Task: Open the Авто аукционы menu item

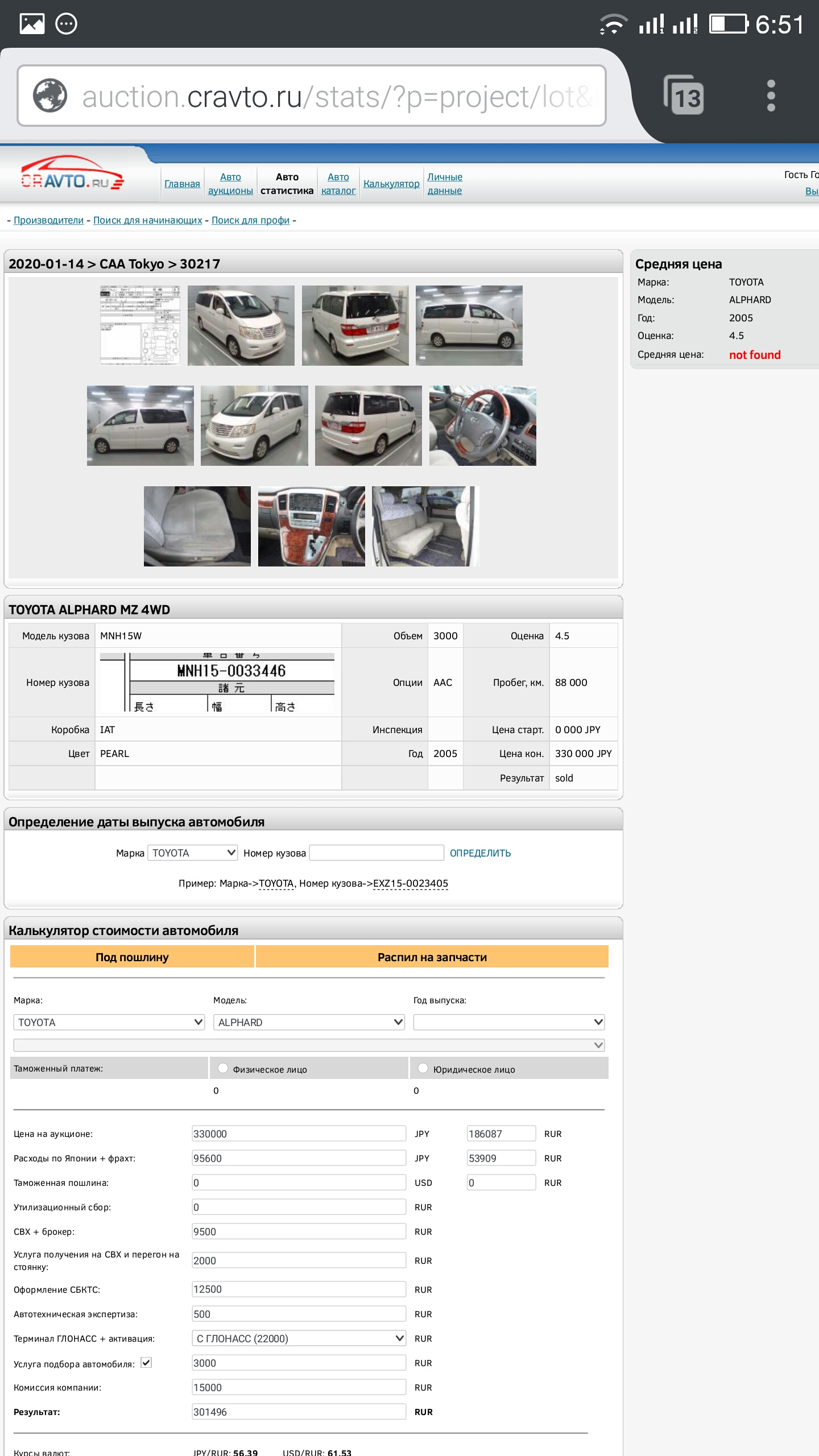Action: [230, 184]
